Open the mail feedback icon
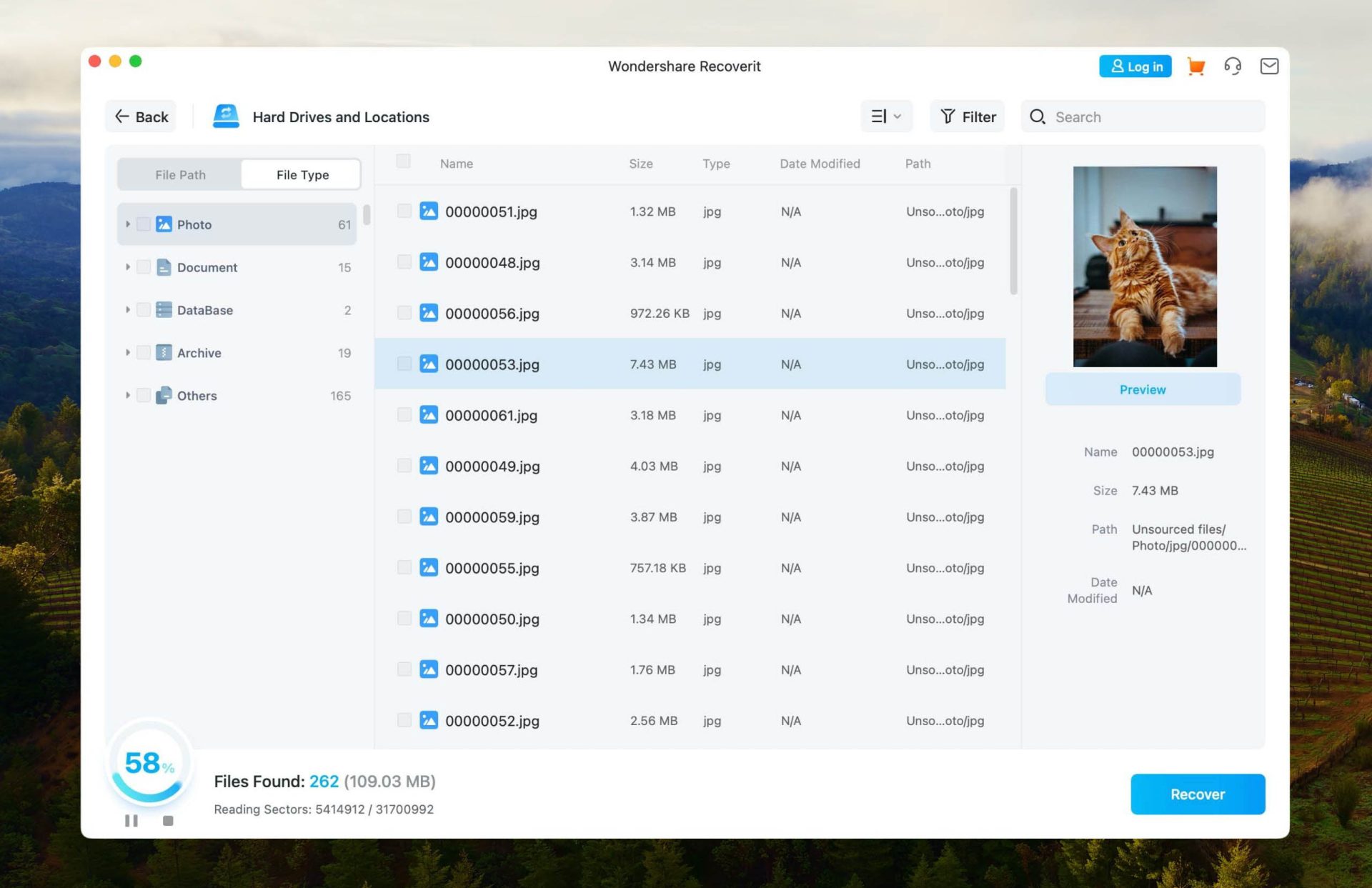Viewport: 1372px width, 888px height. click(1270, 66)
